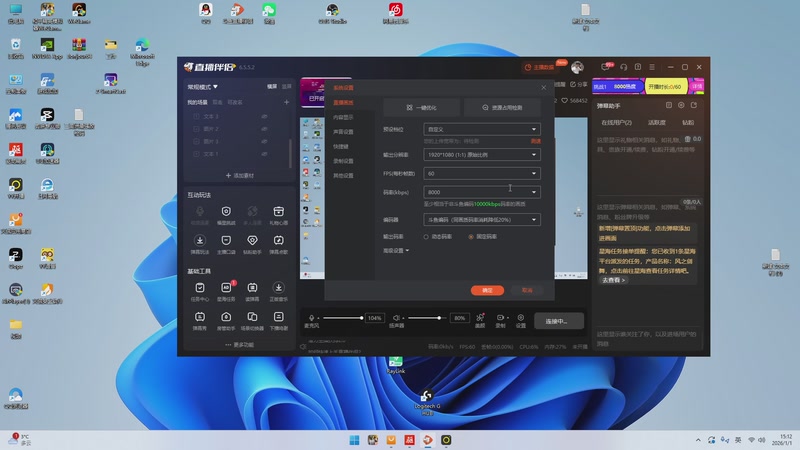Viewport: 800px width, 450px height.
Task: Click the microphone icon beside 麦克风
Action: (311, 318)
